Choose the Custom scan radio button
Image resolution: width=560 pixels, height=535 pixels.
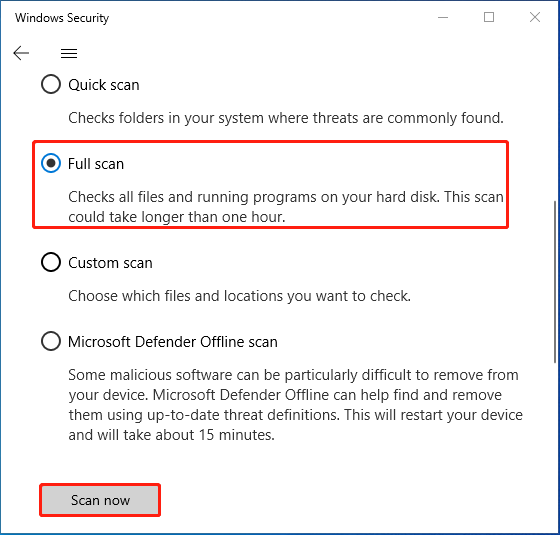[x=51, y=262]
